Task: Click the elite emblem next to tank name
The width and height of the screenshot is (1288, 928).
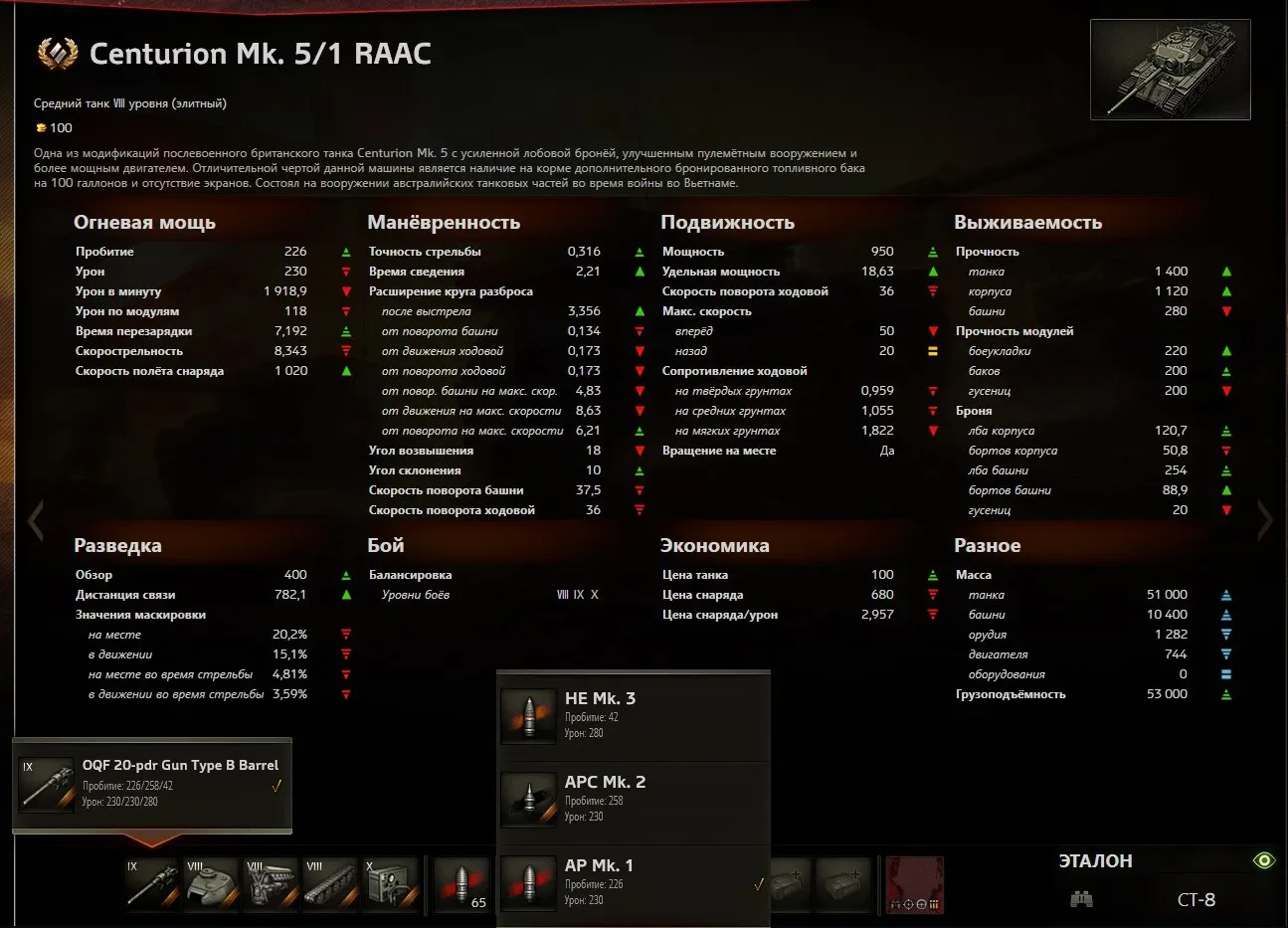Action: [x=57, y=54]
